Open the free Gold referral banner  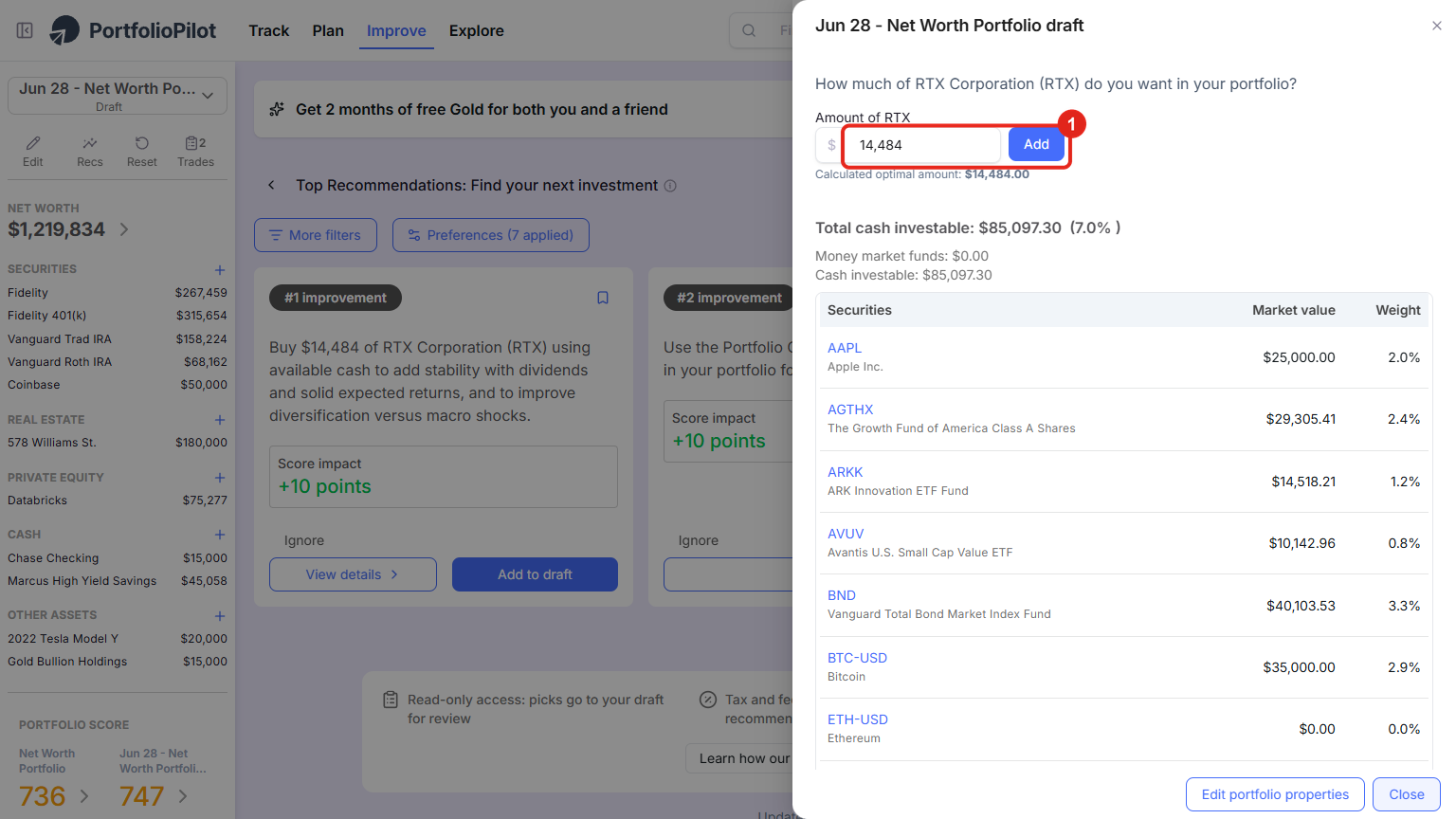pyautogui.click(x=523, y=110)
